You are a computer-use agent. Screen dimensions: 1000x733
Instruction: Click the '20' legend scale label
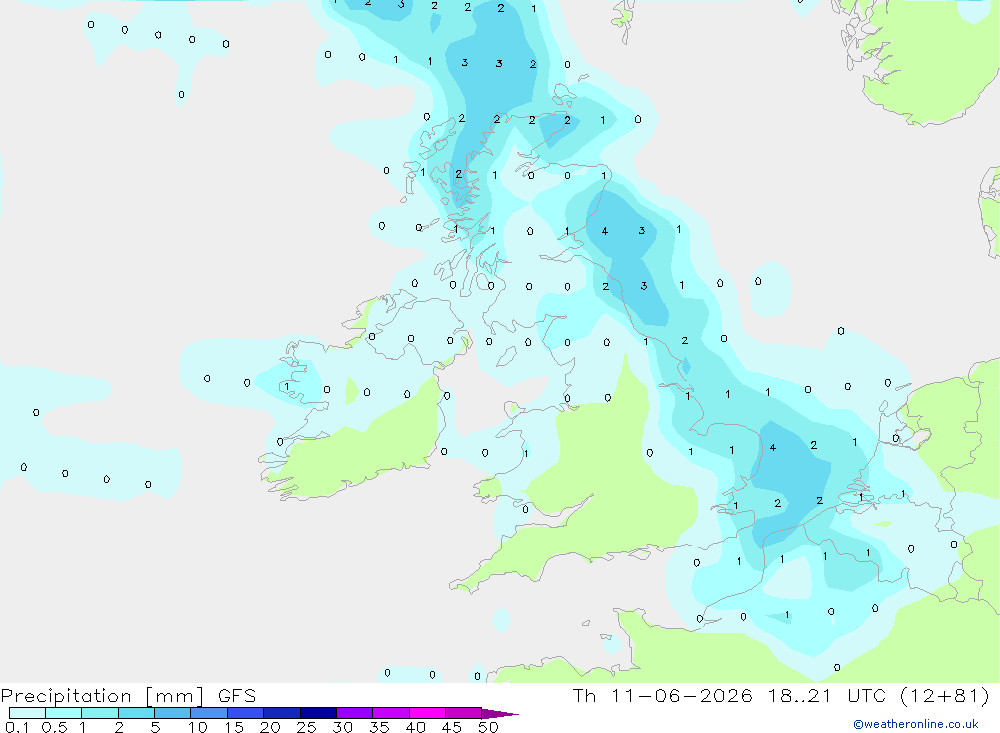pyautogui.click(x=270, y=727)
